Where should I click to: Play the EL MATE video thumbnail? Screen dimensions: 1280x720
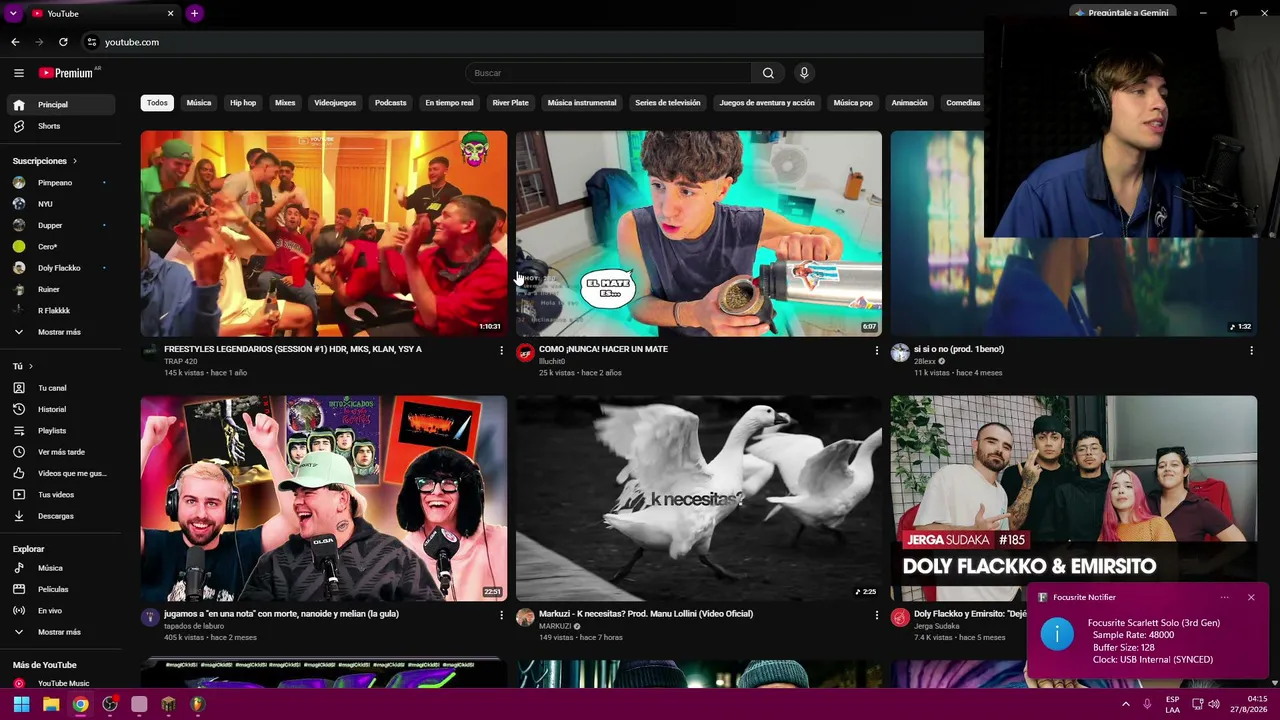pos(699,234)
